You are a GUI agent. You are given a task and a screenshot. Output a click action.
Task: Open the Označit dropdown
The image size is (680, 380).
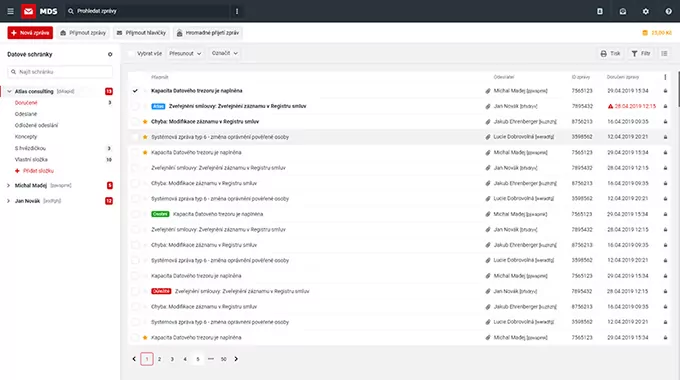(225, 53)
